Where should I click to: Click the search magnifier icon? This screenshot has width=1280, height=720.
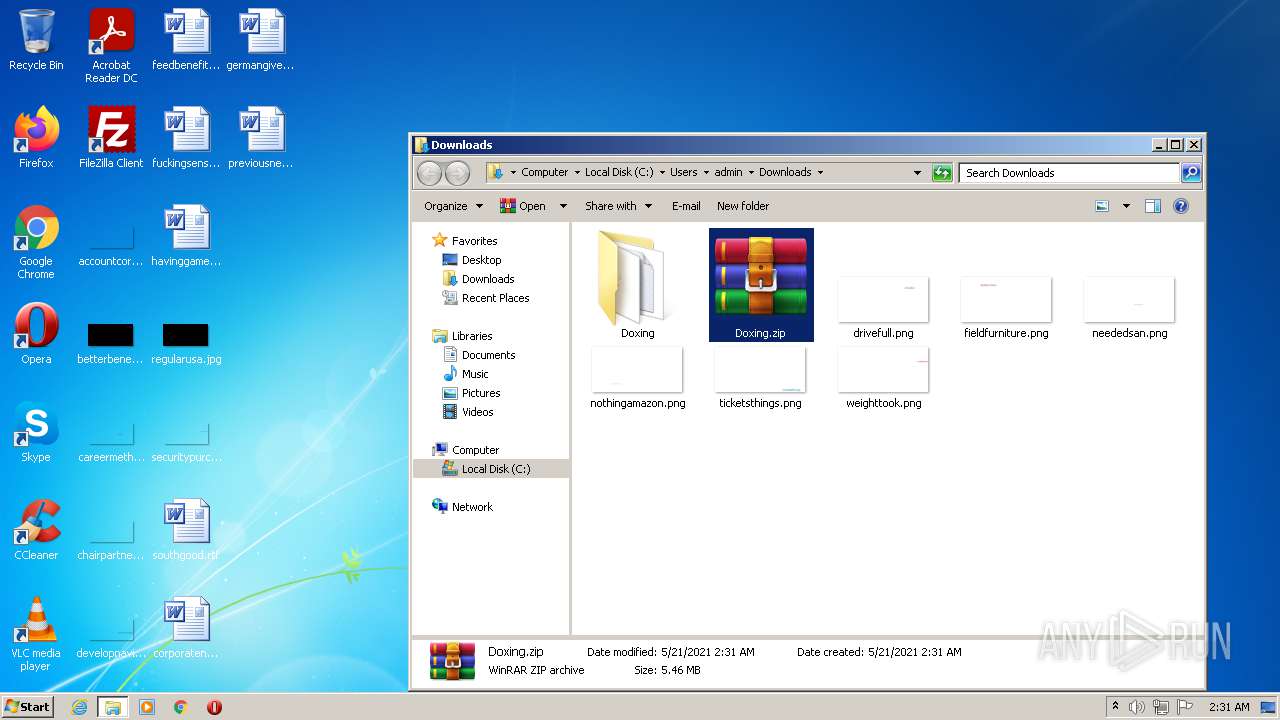[1190, 173]
